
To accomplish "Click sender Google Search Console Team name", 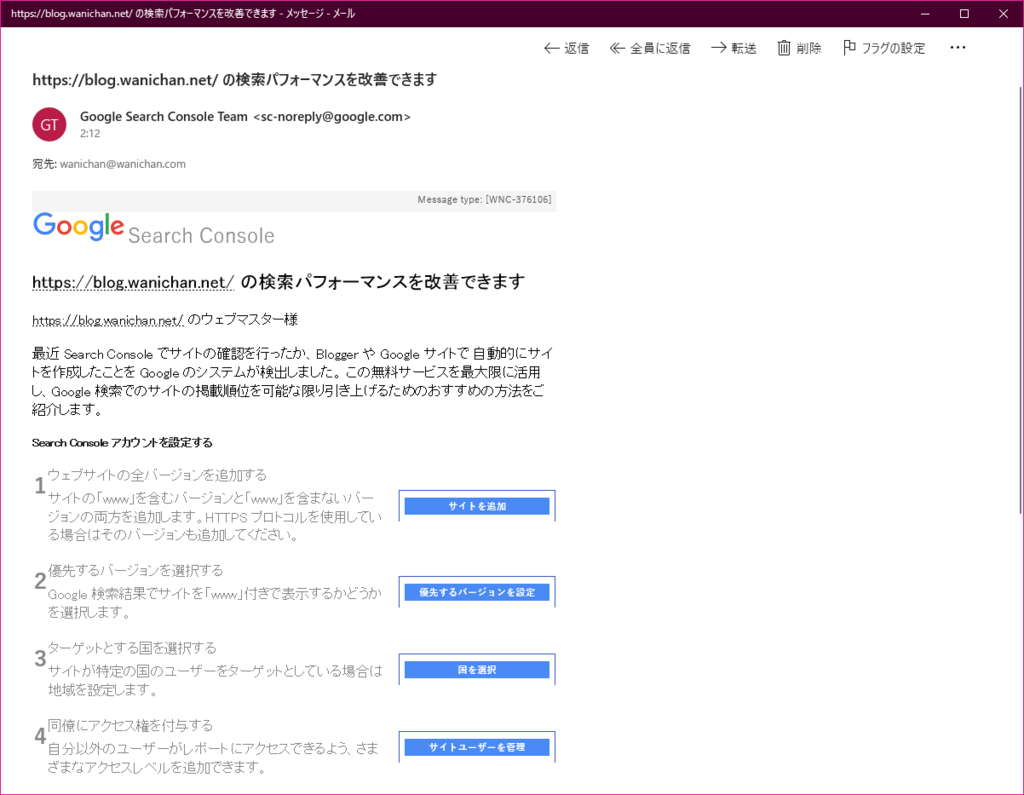I will 163,116.
